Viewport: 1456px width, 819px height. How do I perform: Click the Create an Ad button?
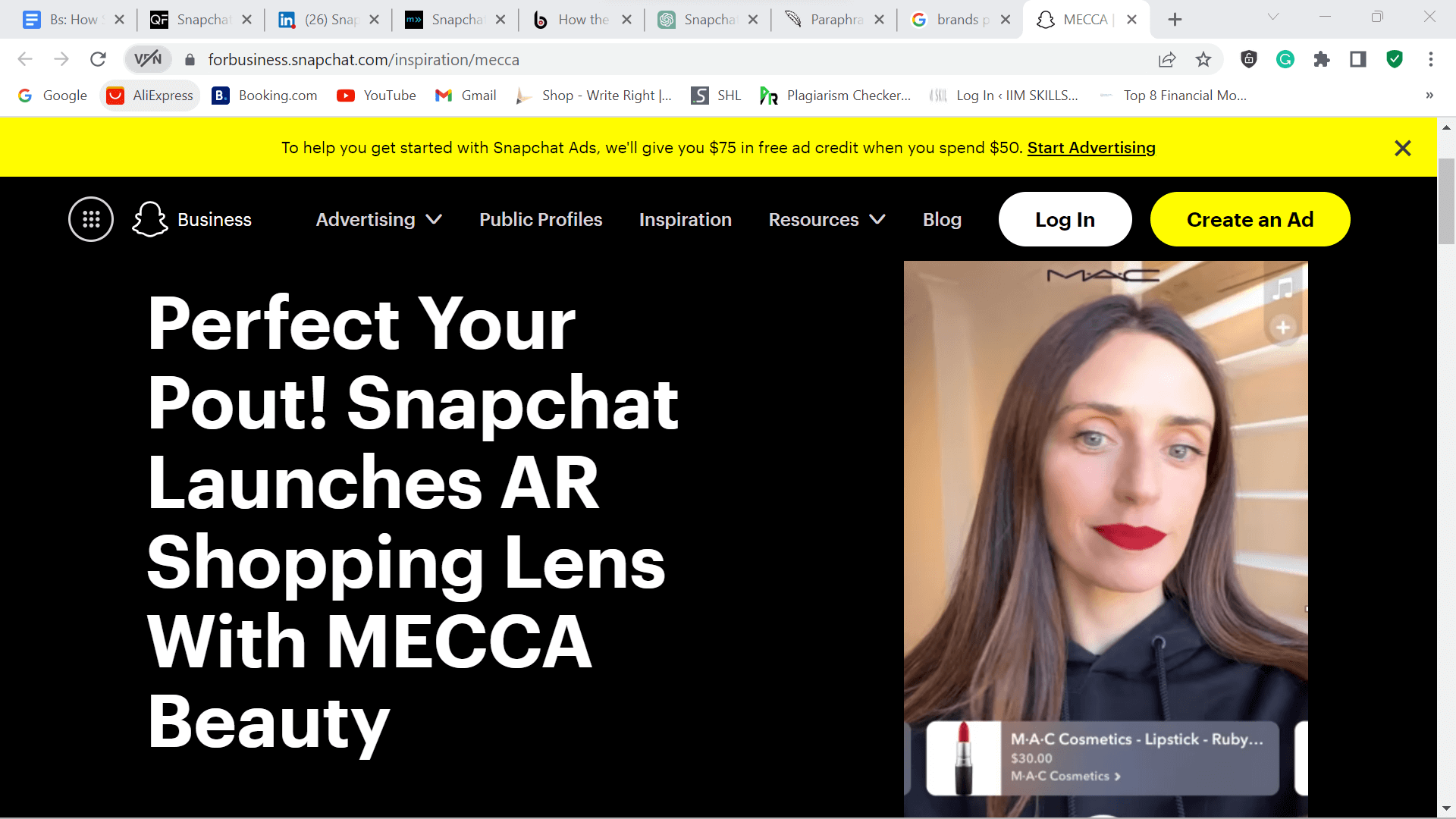[1250, 219]
